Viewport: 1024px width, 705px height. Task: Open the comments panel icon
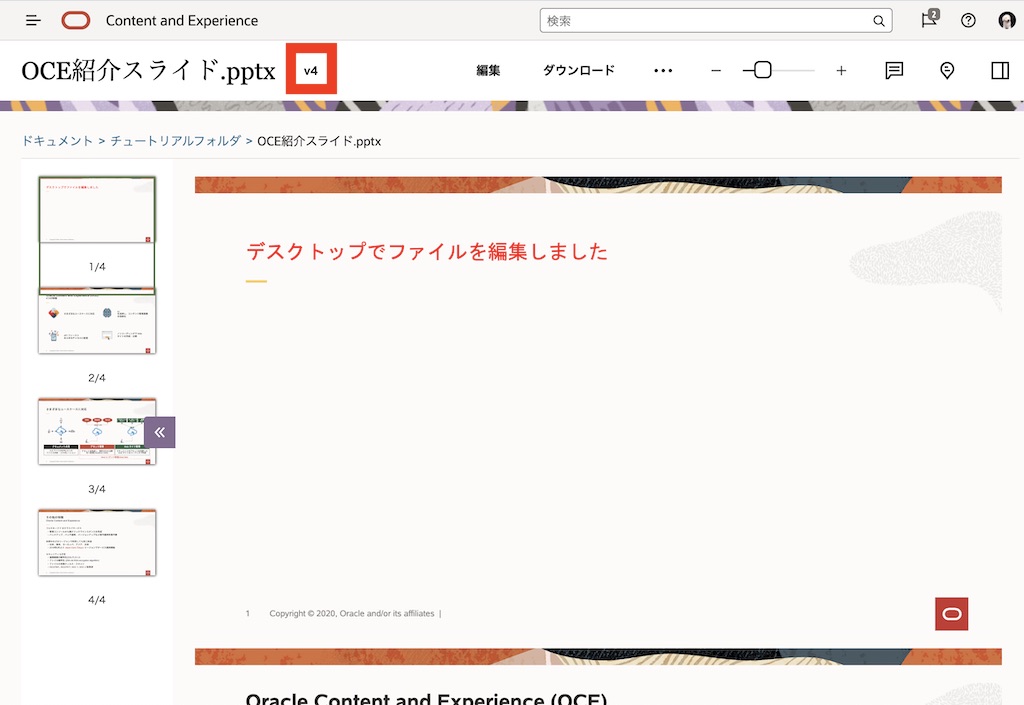click(893, 70)
